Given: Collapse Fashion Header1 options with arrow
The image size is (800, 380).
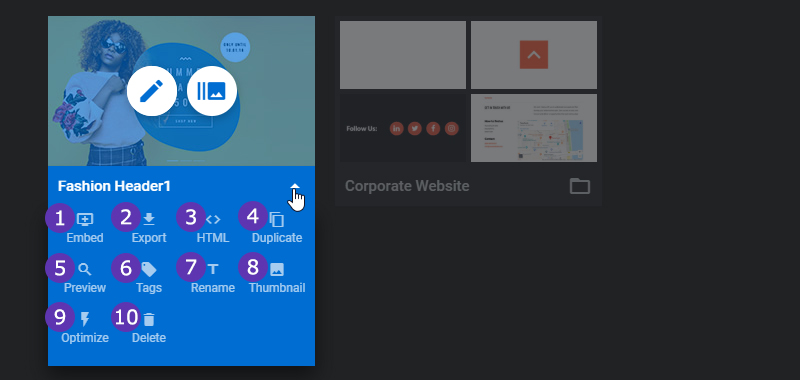Looking at the screenshot, I should tap(295, 187).
